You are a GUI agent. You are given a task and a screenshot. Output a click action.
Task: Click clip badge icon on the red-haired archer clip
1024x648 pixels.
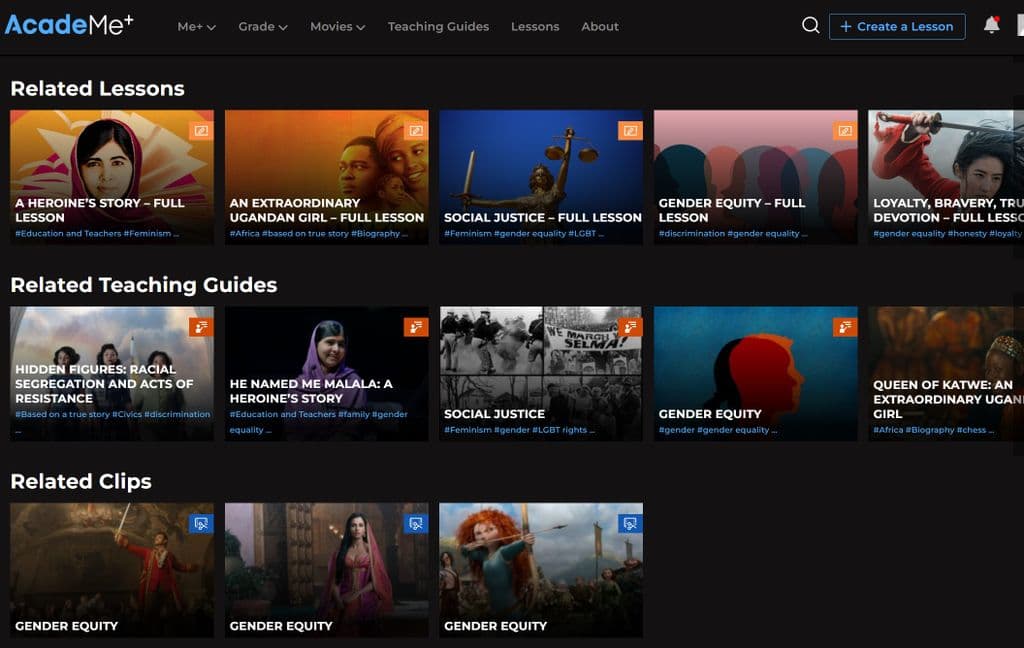[x=630, y=523]
